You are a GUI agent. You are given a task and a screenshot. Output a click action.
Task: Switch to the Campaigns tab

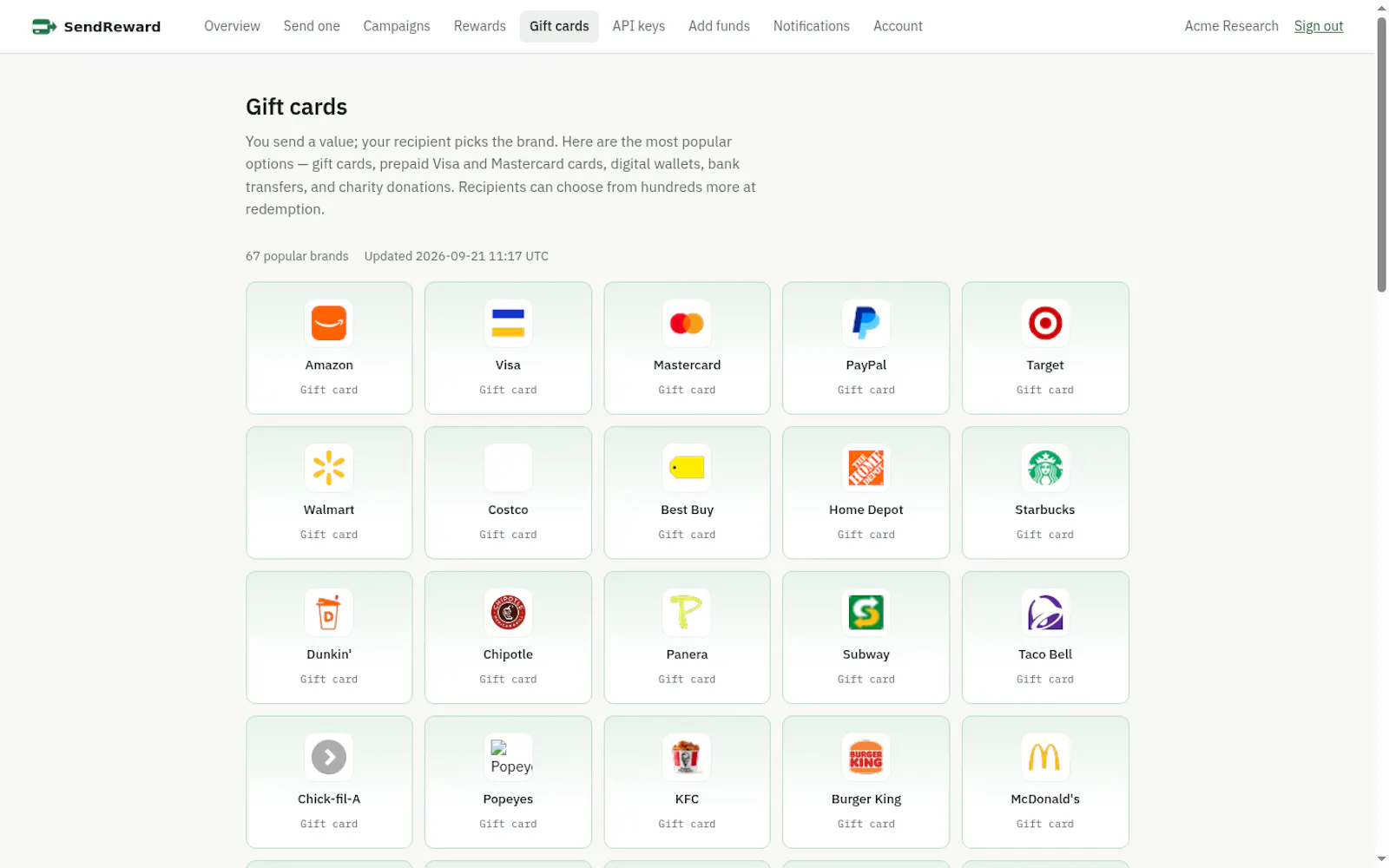coord(397,26)
